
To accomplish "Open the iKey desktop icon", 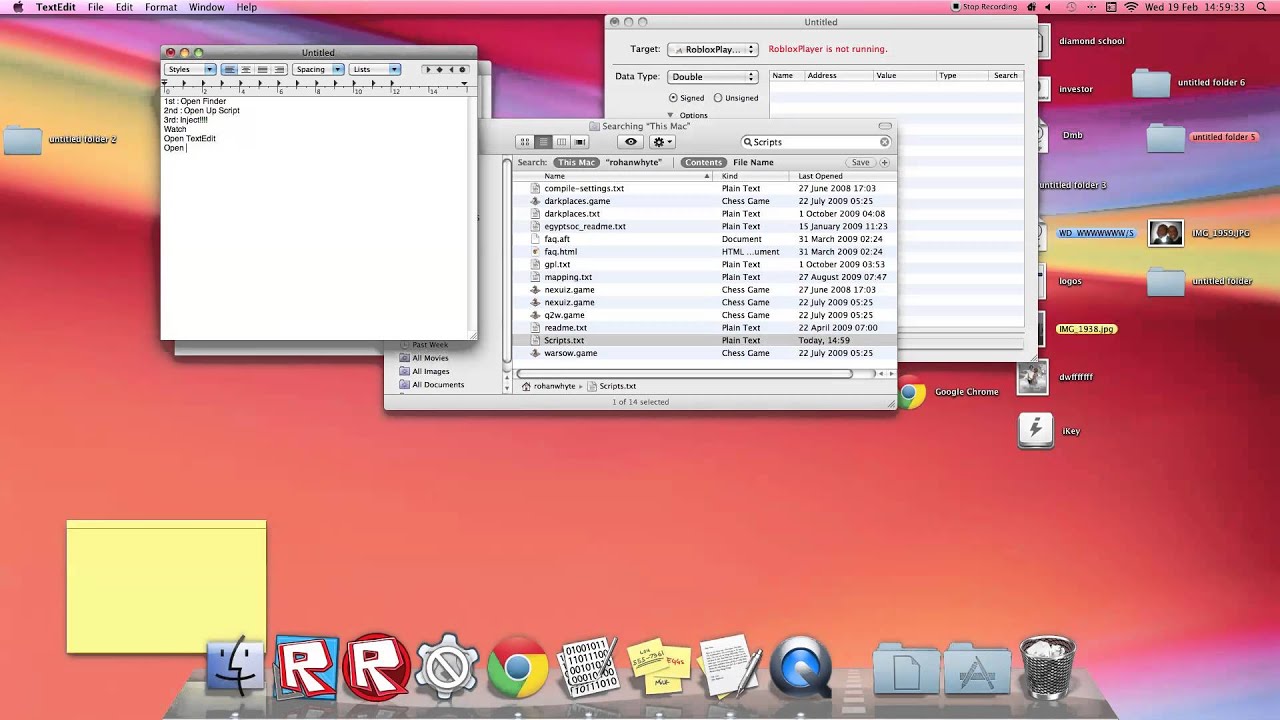I will (1036, 431).
